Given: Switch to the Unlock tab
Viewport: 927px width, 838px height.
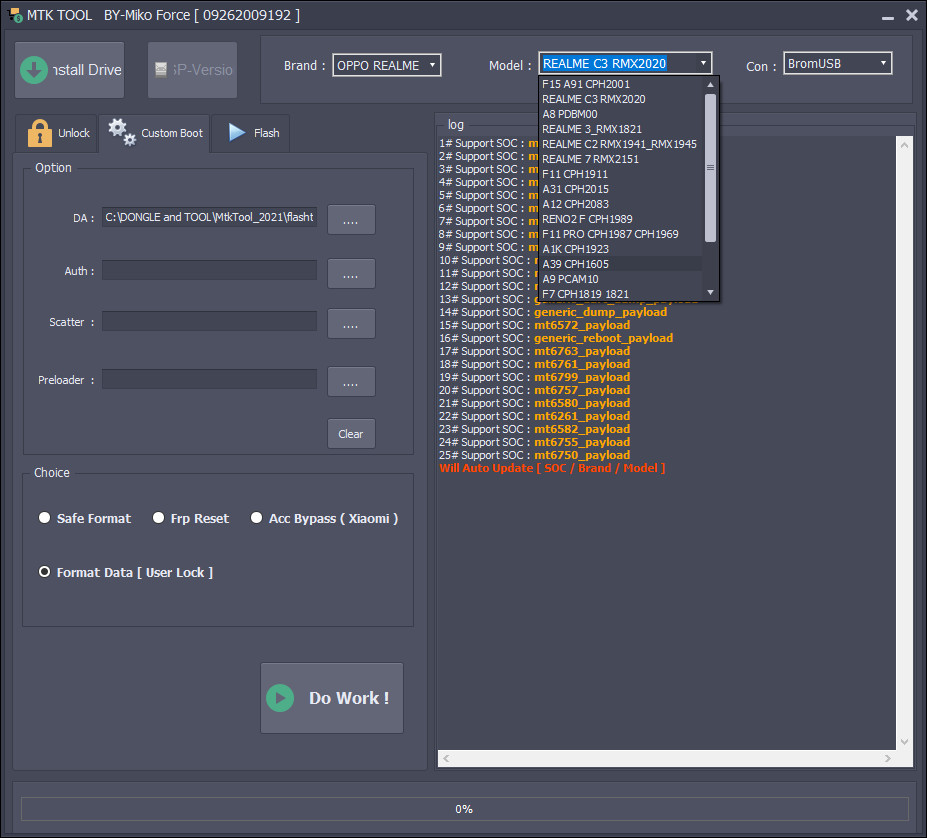Looking at the screenshot, I should point(56,133).
